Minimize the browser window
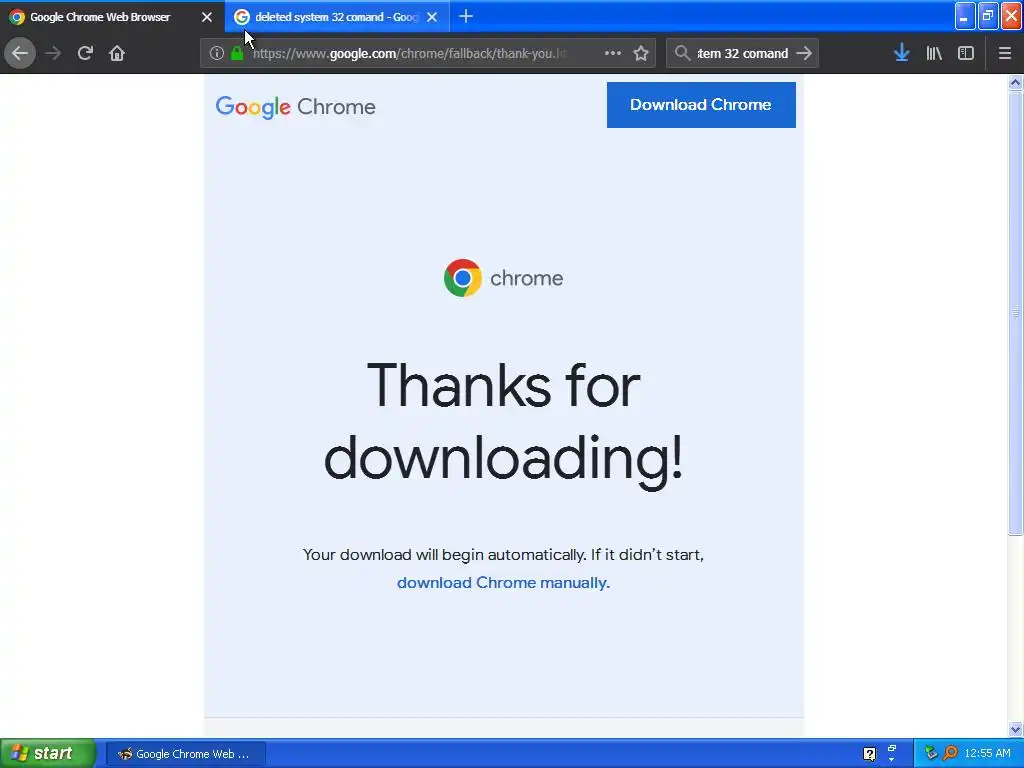Viewport: 1024px width, 768px height. coord(965,16)
